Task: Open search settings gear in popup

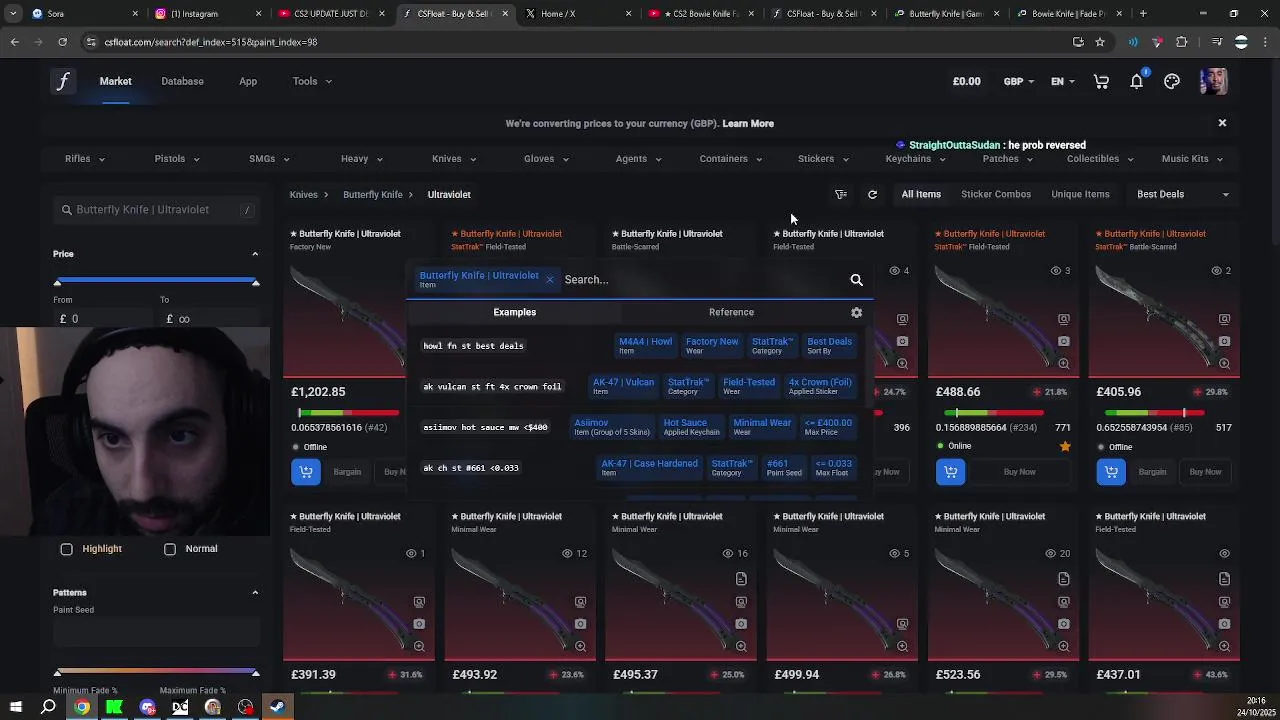Action: 856,312
